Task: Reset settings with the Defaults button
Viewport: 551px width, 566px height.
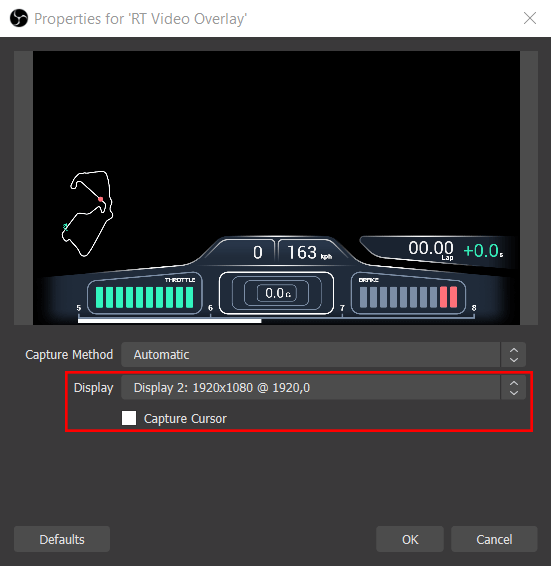Action: click(62, 539)
